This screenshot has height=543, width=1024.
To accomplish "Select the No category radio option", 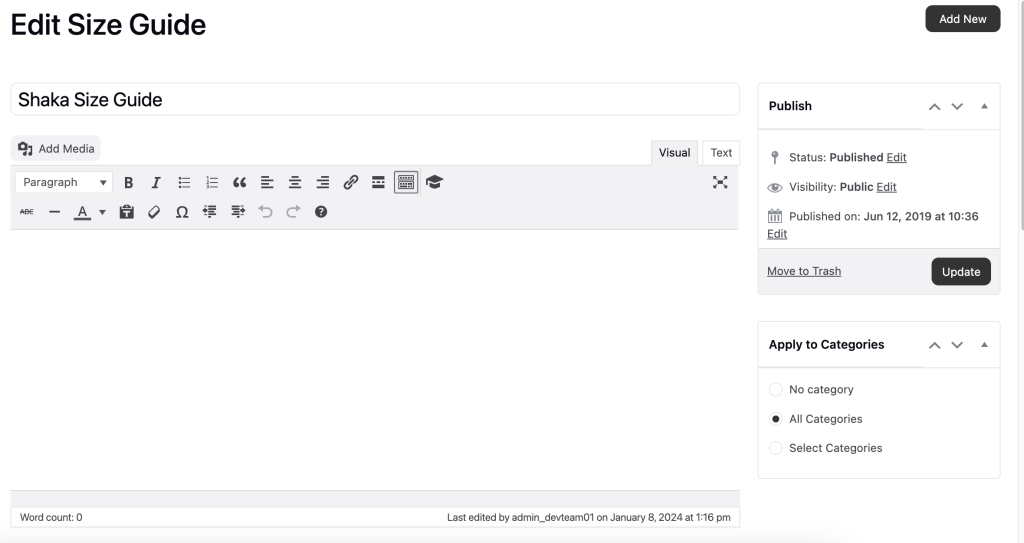I will (776, 390).
